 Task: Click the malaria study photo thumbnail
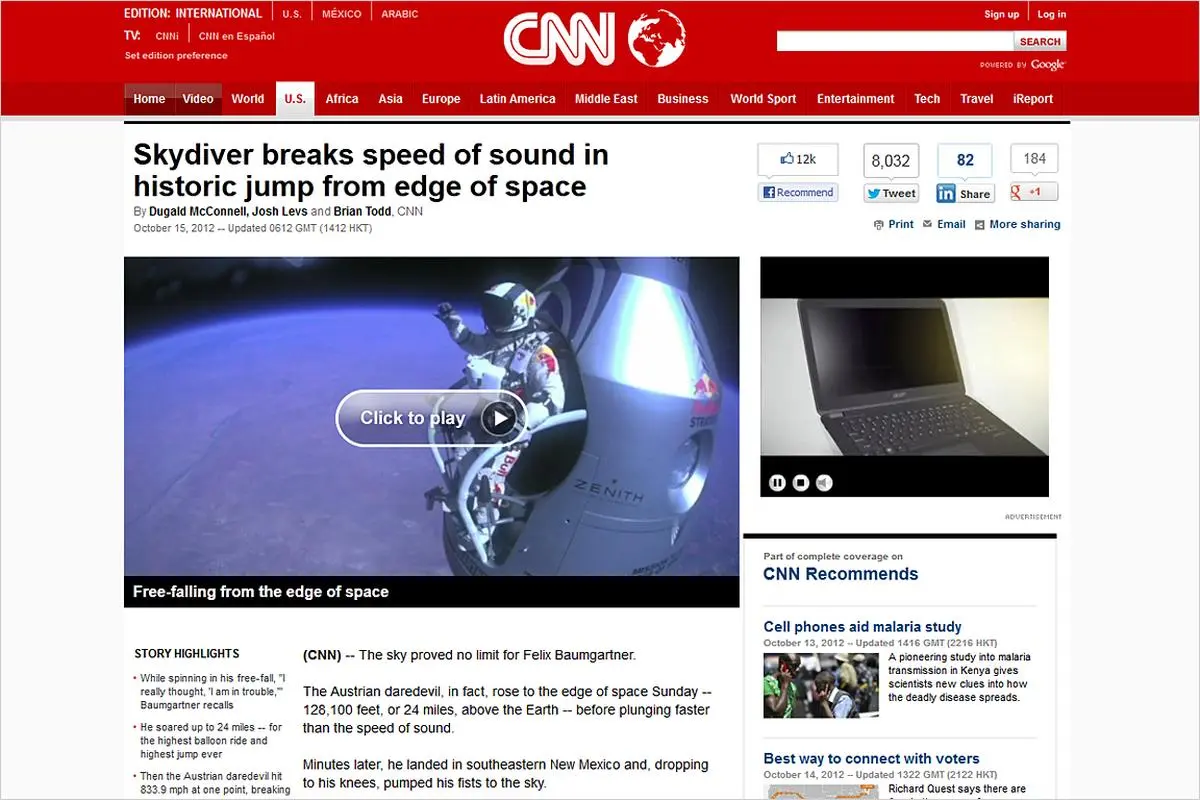[822, 684]
